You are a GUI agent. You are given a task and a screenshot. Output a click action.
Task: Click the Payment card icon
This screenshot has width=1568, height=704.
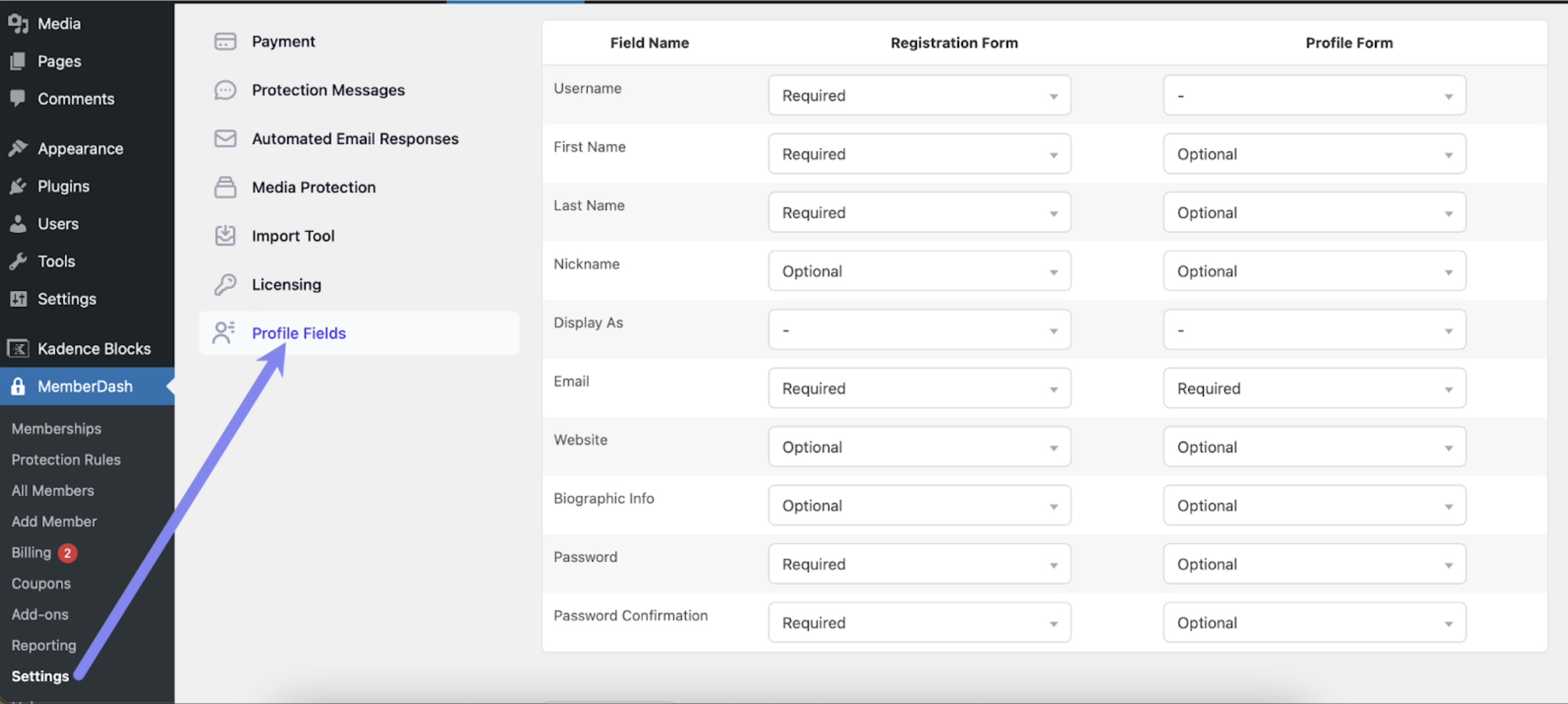225,41
